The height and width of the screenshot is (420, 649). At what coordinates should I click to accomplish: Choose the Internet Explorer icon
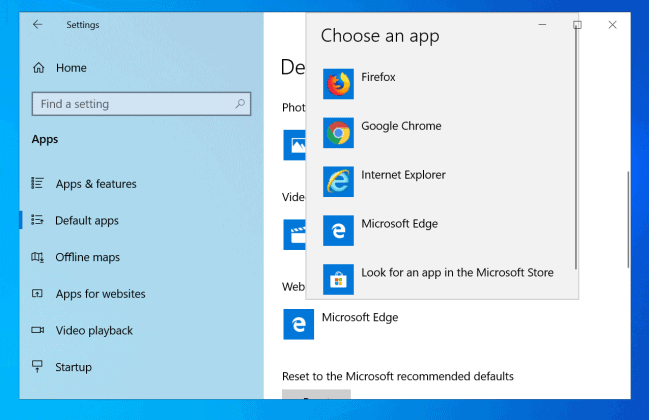pos(338,182)
